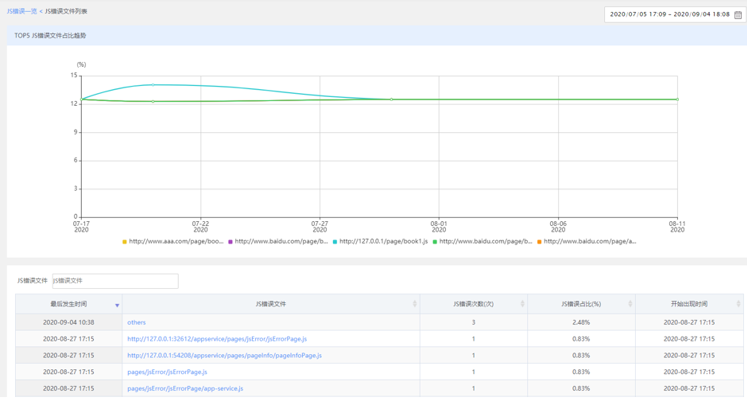Image resolution: width=747 pixels, height=399 pixels.
Task: Click the error count 3 cell
Action: (474, 322)
